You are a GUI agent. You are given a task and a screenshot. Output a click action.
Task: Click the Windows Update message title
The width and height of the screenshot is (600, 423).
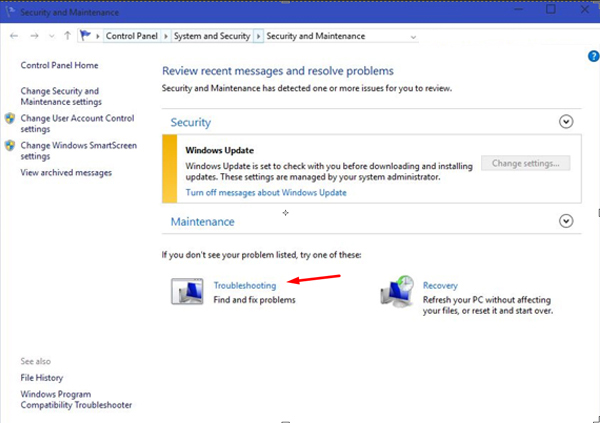(220, 150)
